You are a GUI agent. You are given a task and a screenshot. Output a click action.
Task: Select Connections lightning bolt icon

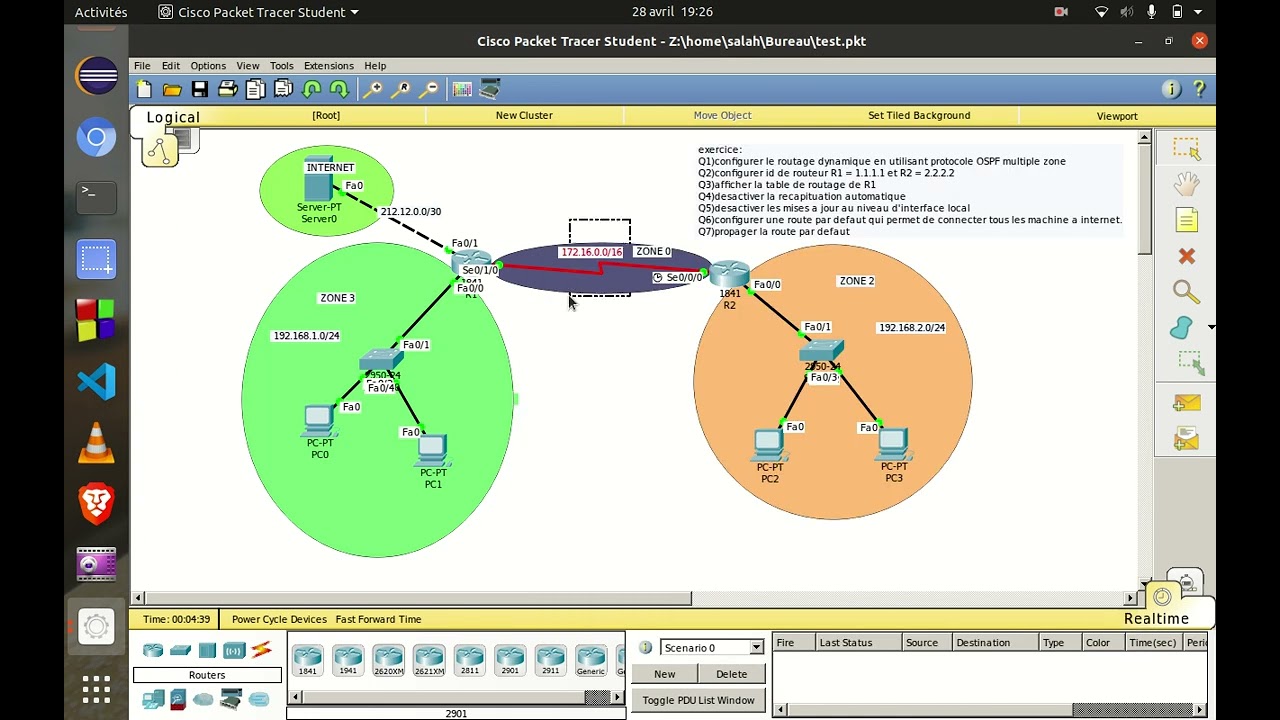click(261, 650)
